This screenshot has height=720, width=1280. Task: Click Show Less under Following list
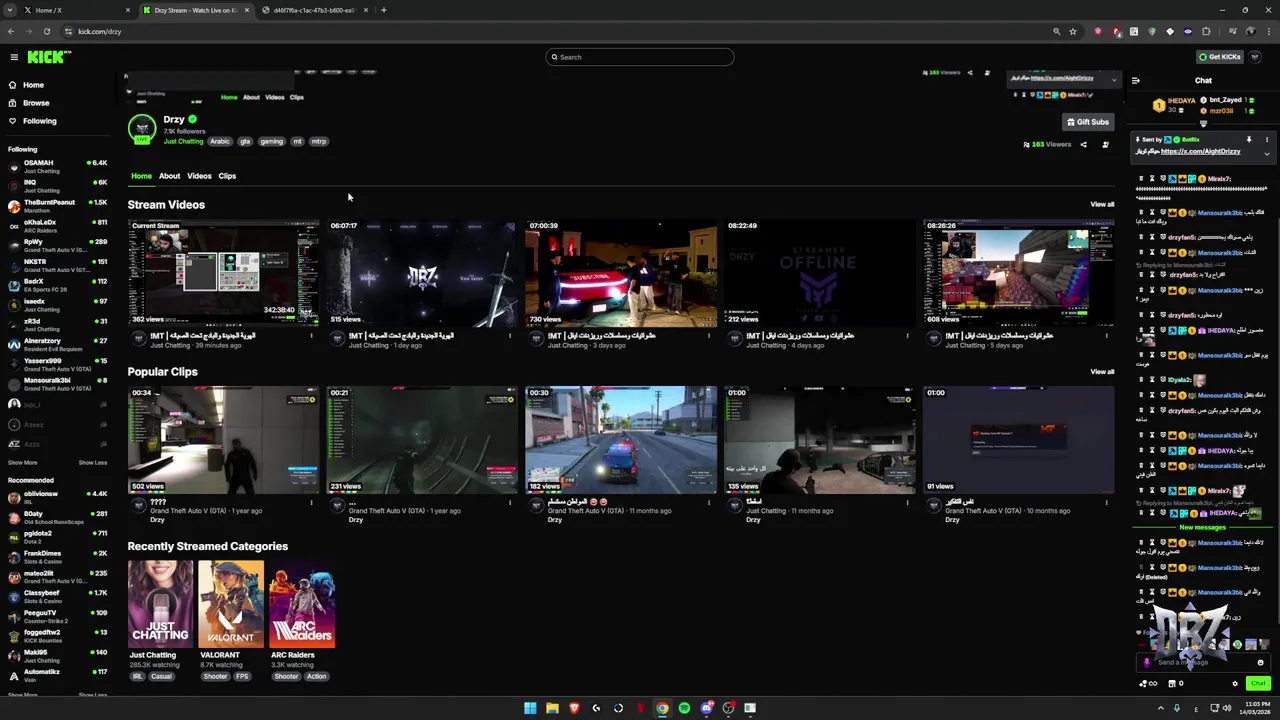click(93, 463)
